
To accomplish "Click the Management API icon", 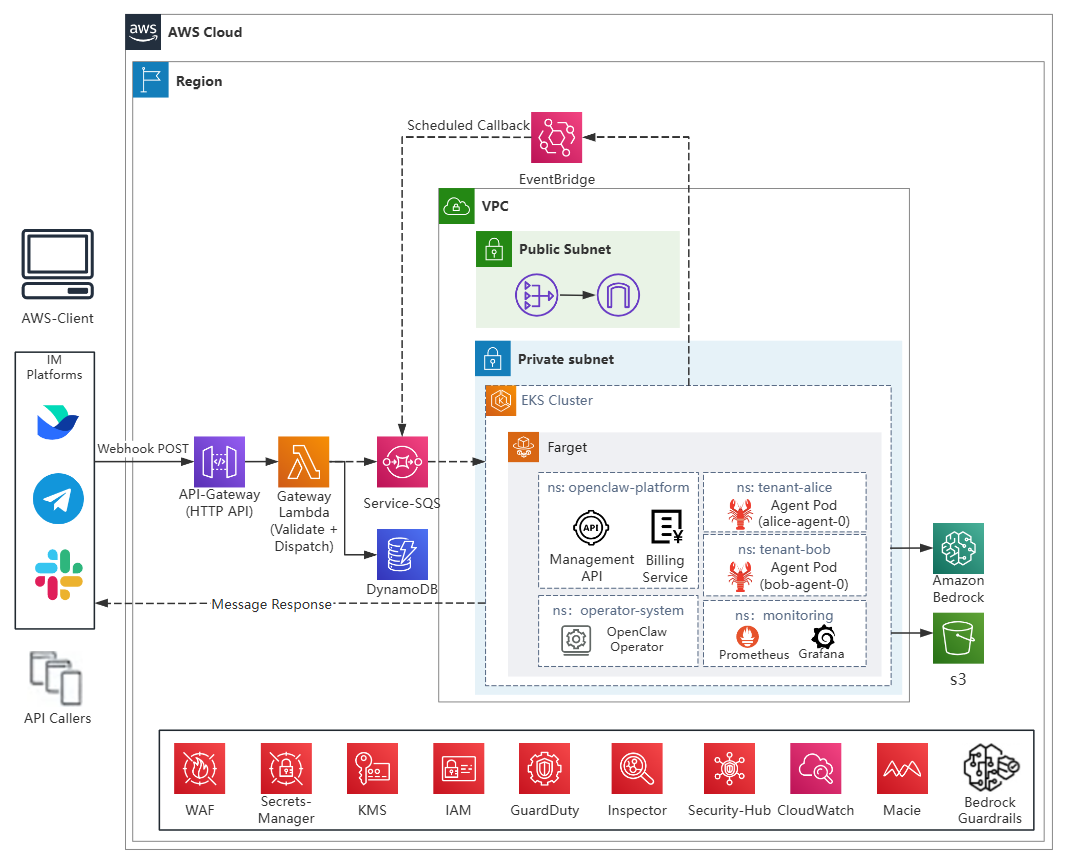I will coord(591,528).
